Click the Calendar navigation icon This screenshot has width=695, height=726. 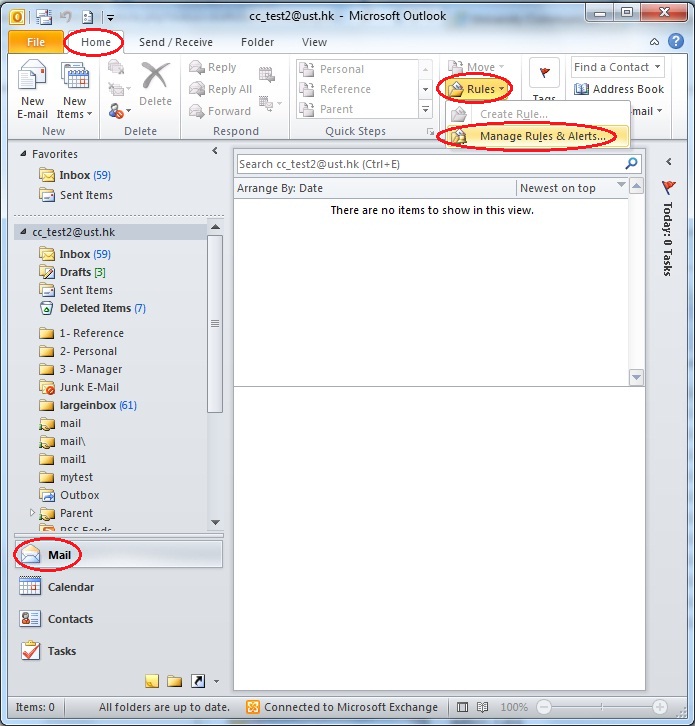point(31,587)
